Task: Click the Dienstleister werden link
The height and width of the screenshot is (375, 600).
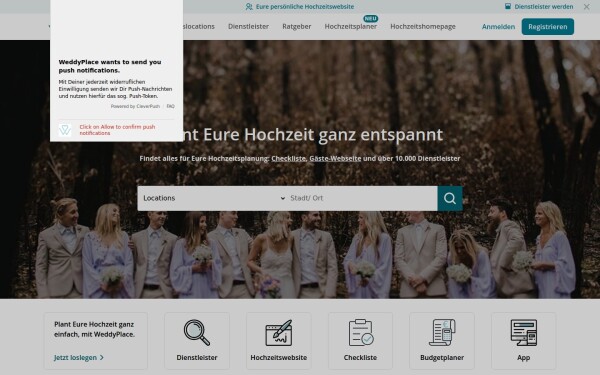Action: point(544,7)
